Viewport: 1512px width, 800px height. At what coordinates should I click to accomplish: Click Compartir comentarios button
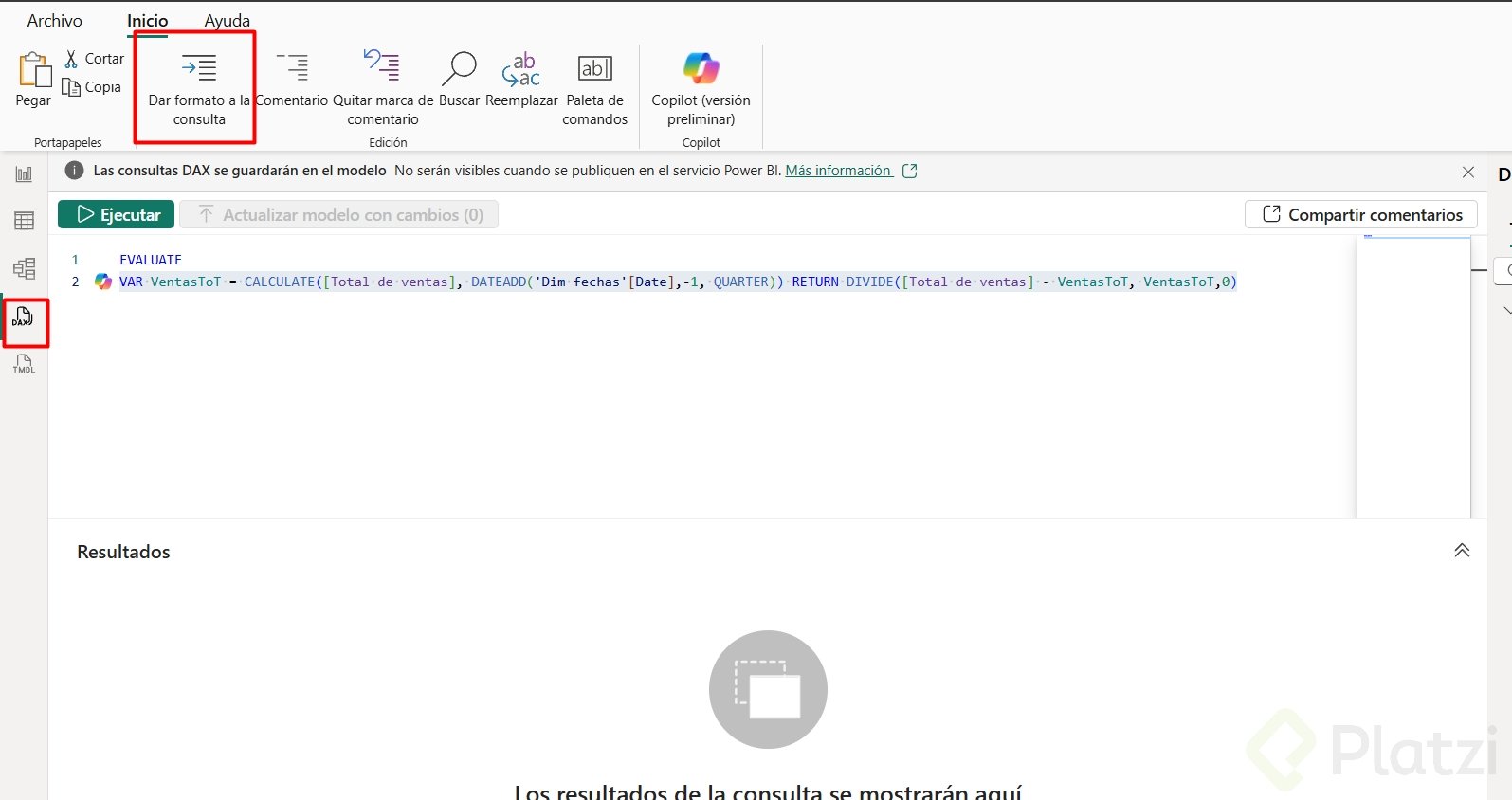[x=1361, y=214]
